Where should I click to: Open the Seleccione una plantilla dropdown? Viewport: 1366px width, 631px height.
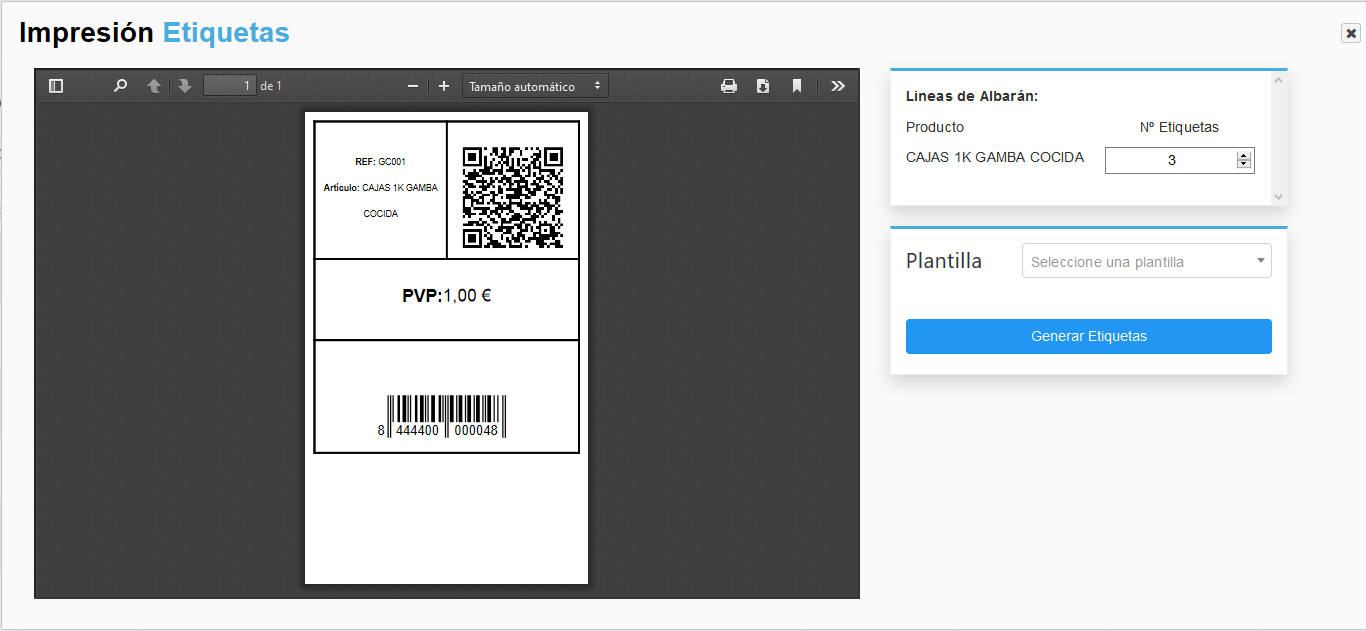pyautogui.click(x=1147, y=262)
